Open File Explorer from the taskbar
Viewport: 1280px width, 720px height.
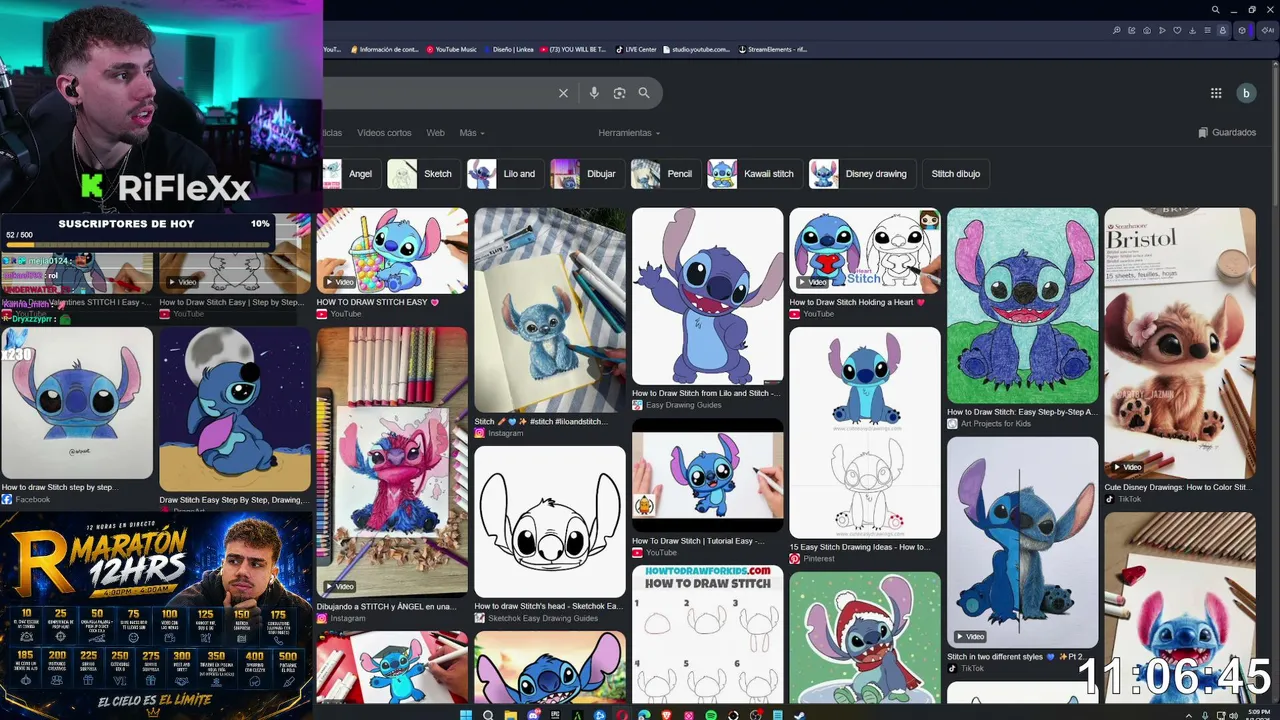(x=510, y=715)
